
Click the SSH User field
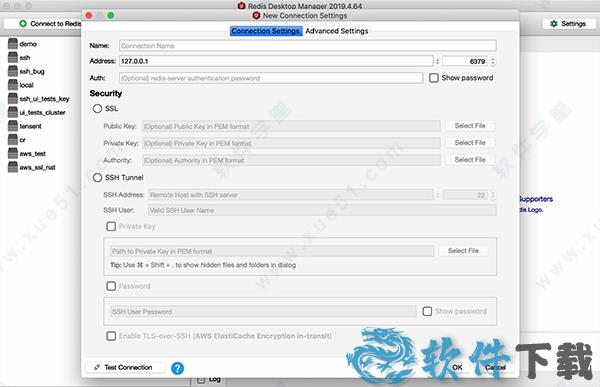click(322, 210)
